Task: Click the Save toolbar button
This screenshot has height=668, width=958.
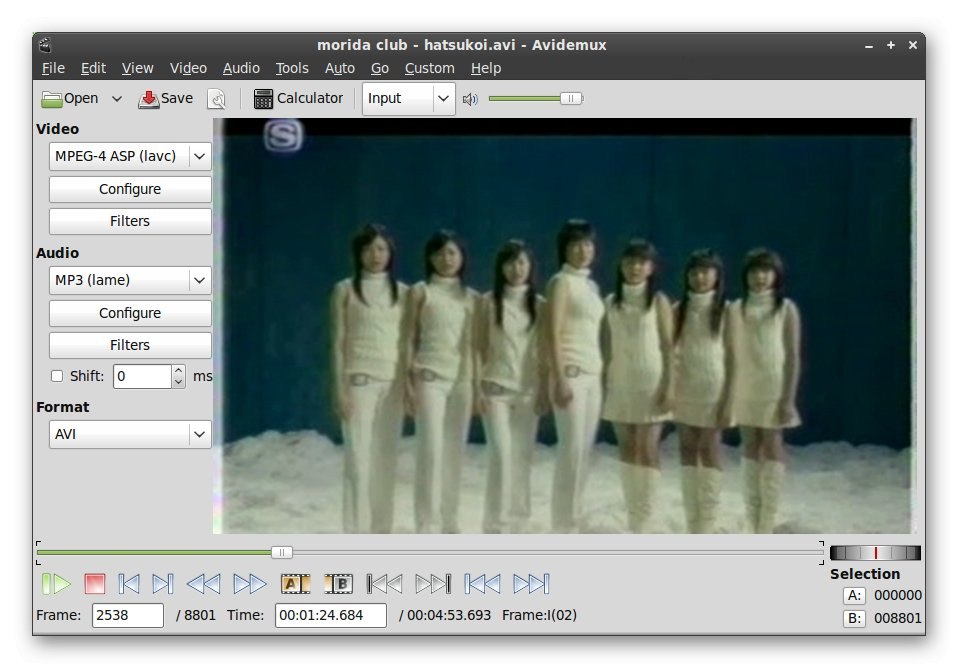Action: coord(166,98)
